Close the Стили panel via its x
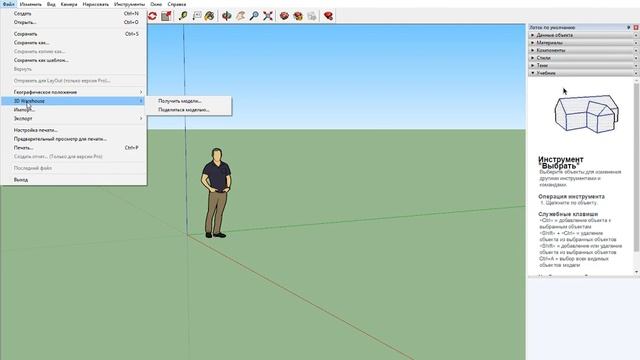The image size is (640, 360). click(636, 58)
